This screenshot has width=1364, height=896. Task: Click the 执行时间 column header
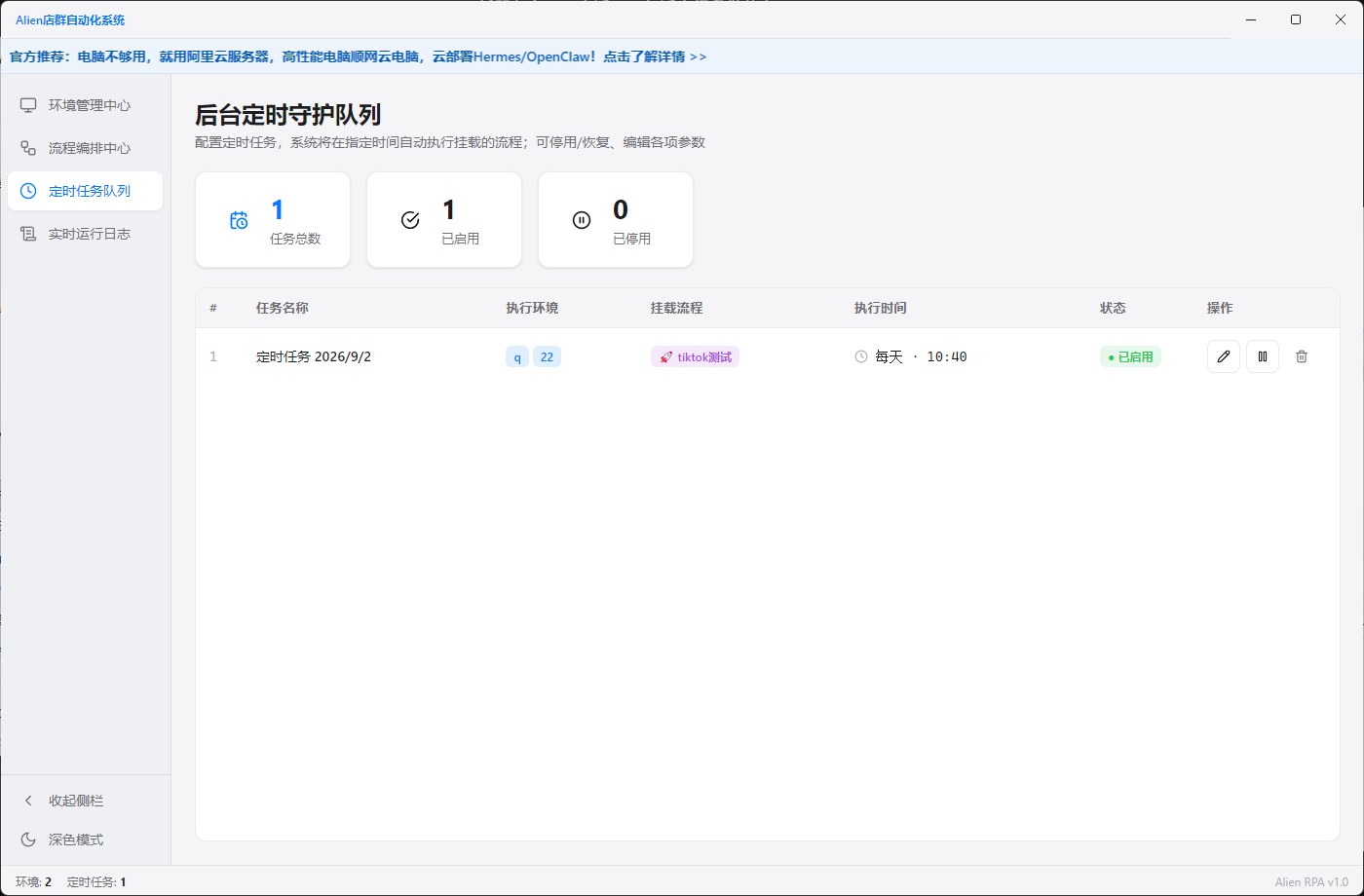coord(881,308)
